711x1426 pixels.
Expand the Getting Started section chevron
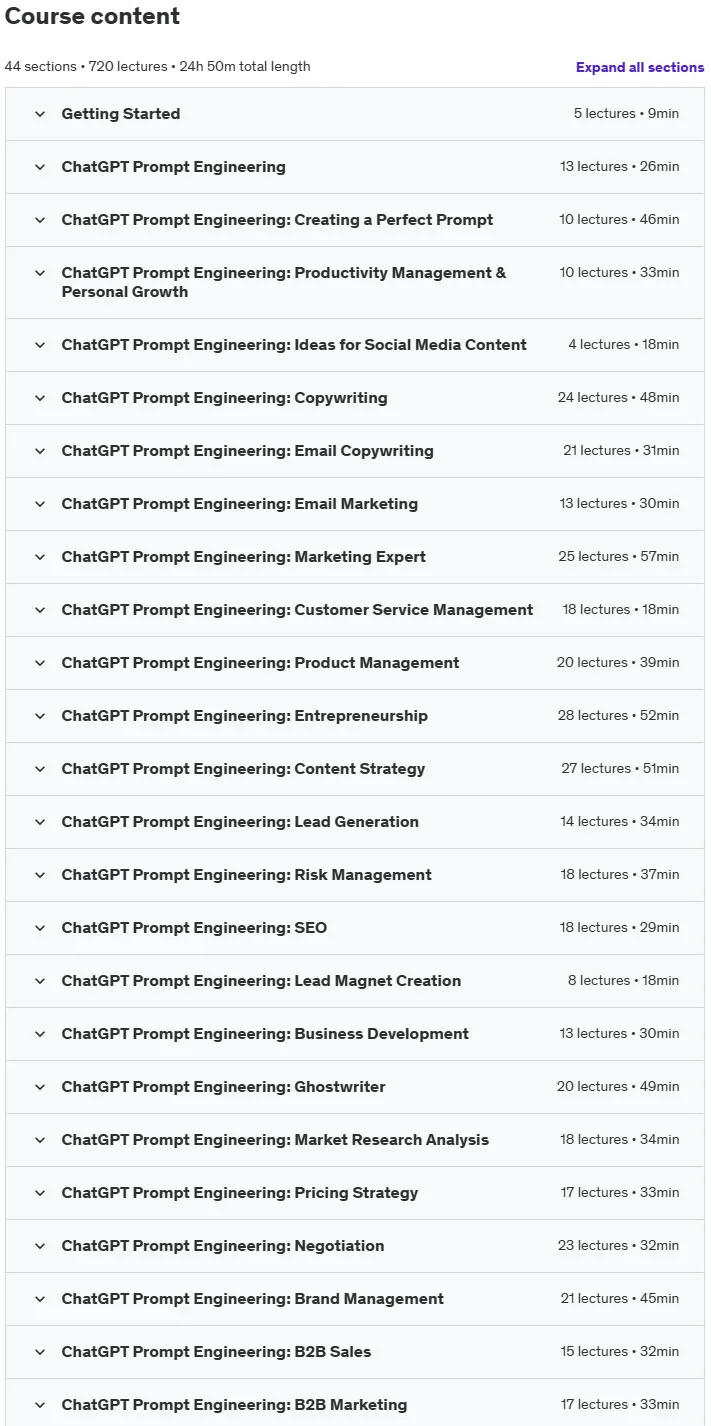click(40, 114)
